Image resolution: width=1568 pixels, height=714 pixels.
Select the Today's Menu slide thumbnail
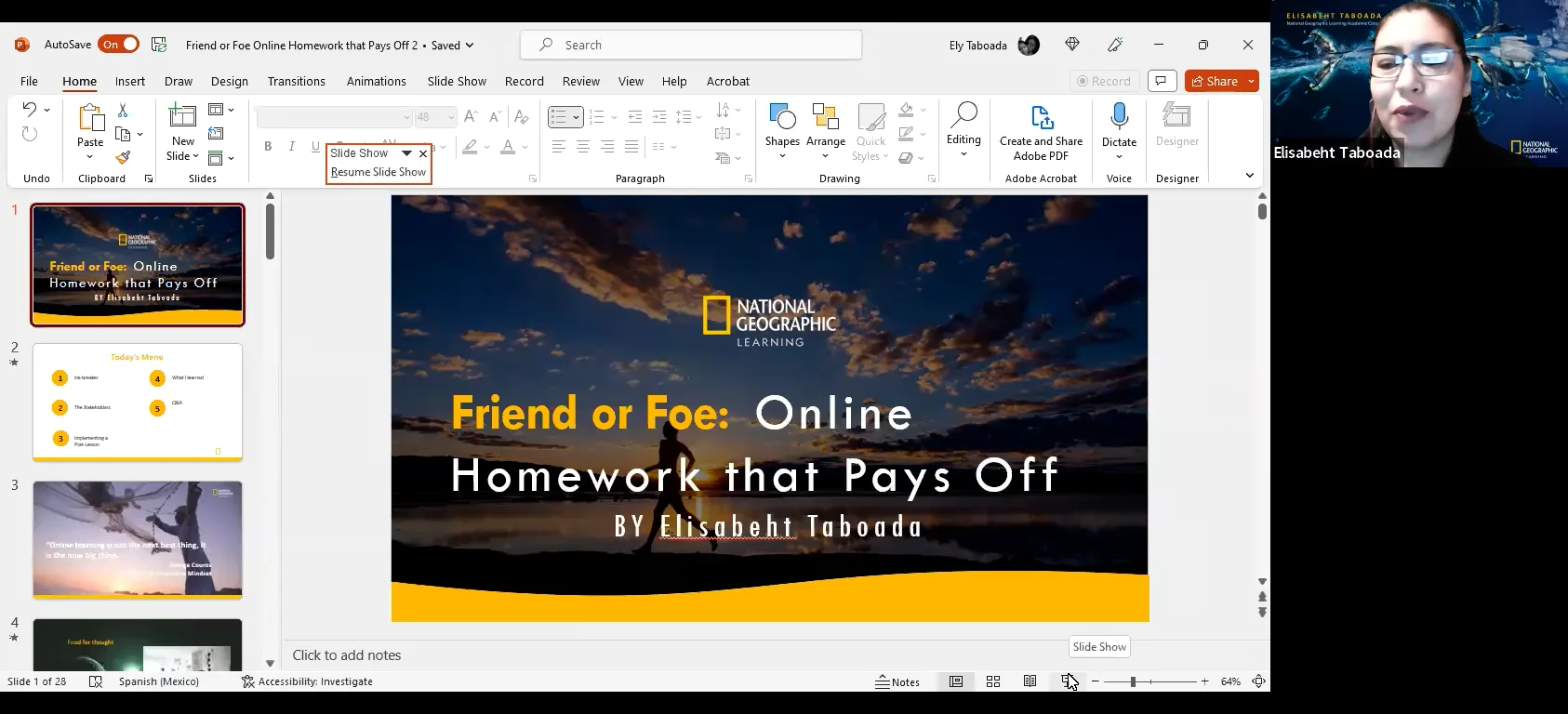(138, 402)
